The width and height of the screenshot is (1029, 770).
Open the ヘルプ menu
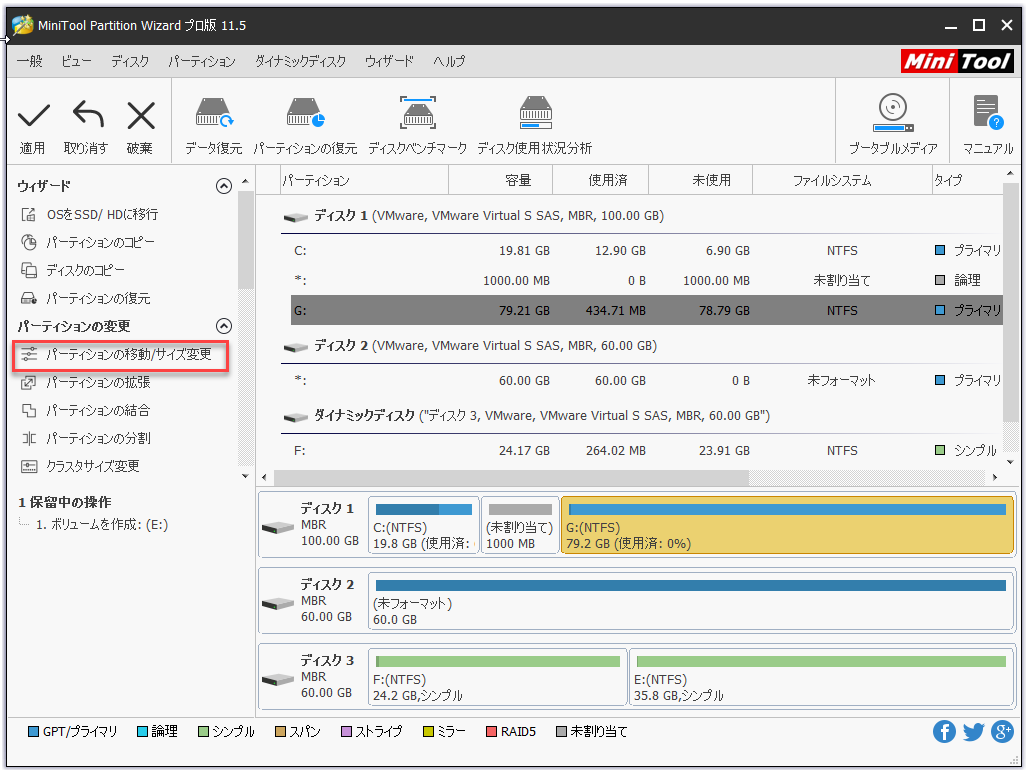pyautogui.click(x=449, y=62)
